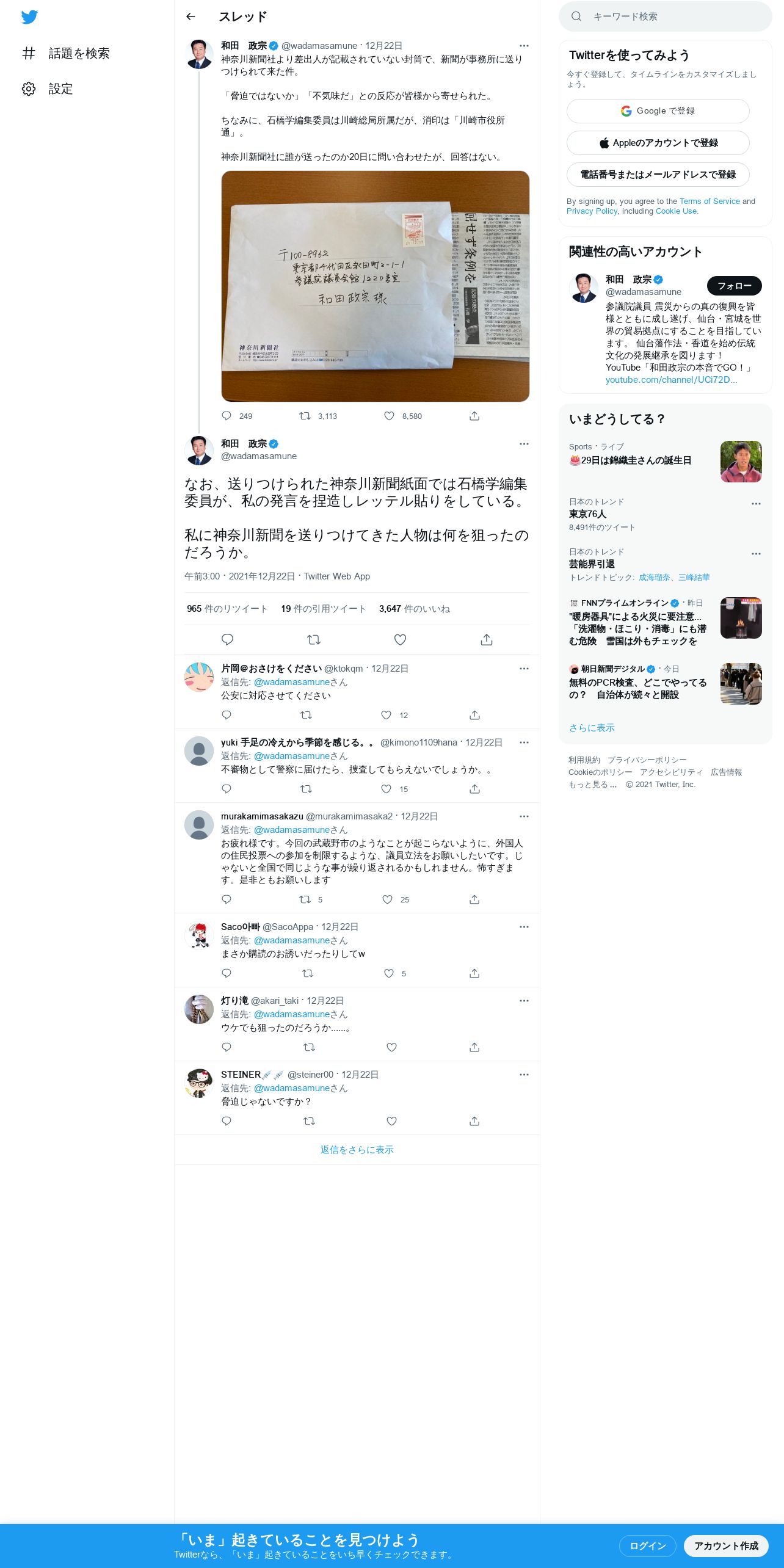Go back using the arrow beside スレッド

(191, 16)
